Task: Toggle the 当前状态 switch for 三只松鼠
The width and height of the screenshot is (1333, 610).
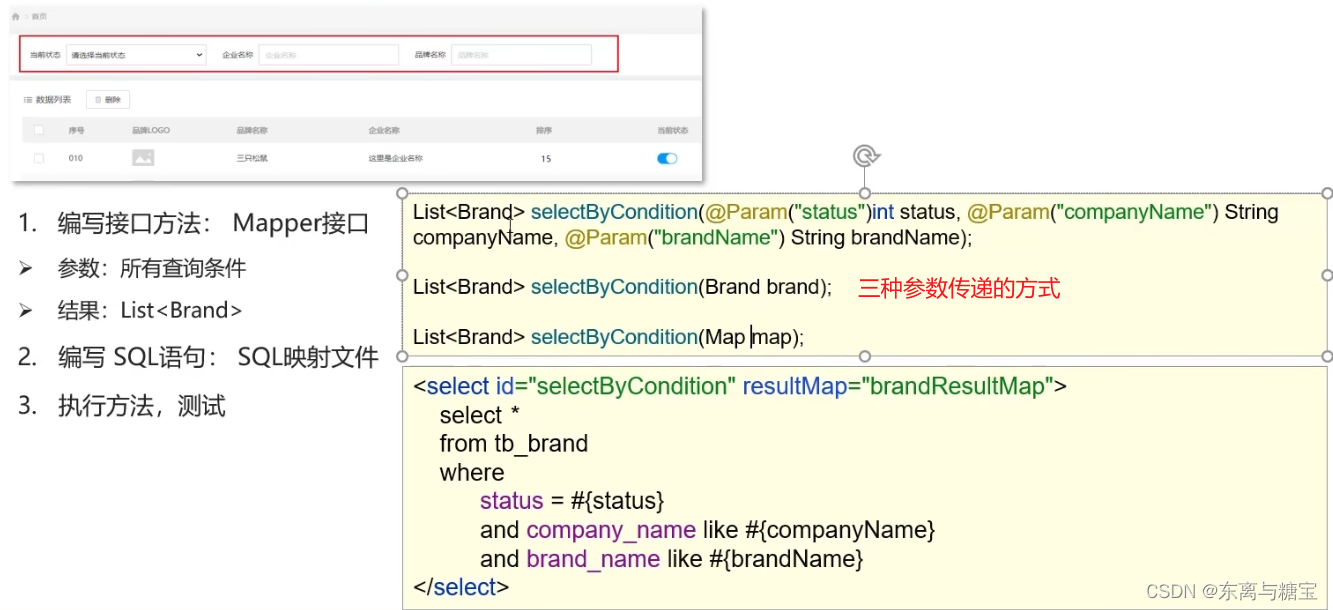Action: pos(667,158)
